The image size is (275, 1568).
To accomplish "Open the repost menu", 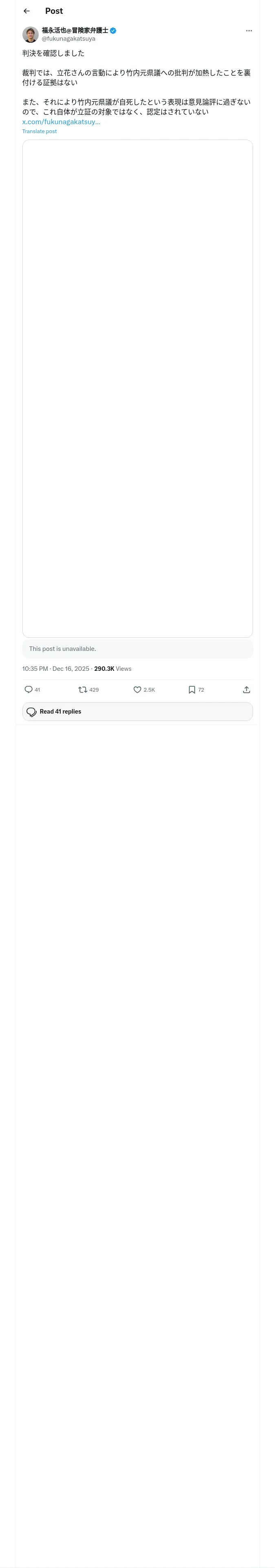I will tap(83, 690).
